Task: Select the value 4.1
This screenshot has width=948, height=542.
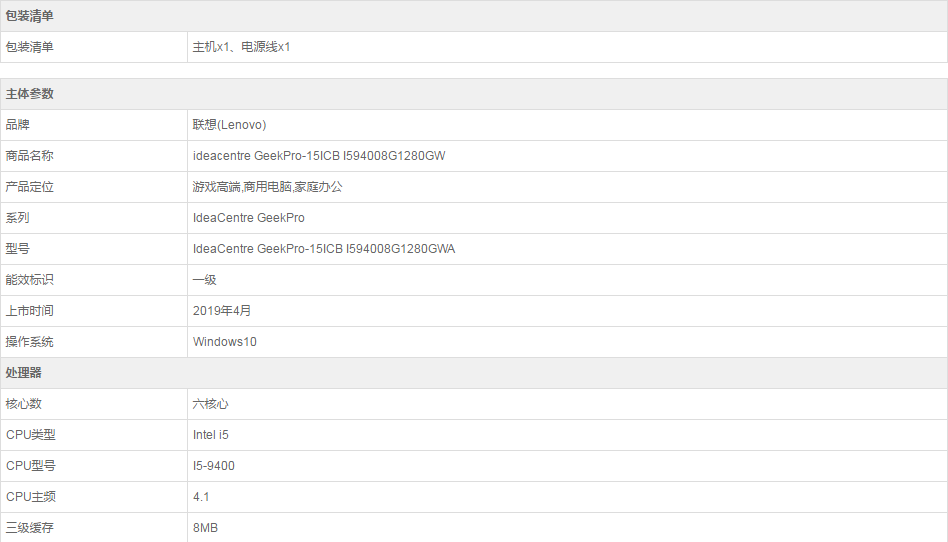Action: pyautogui.click(x=201, y=497)
